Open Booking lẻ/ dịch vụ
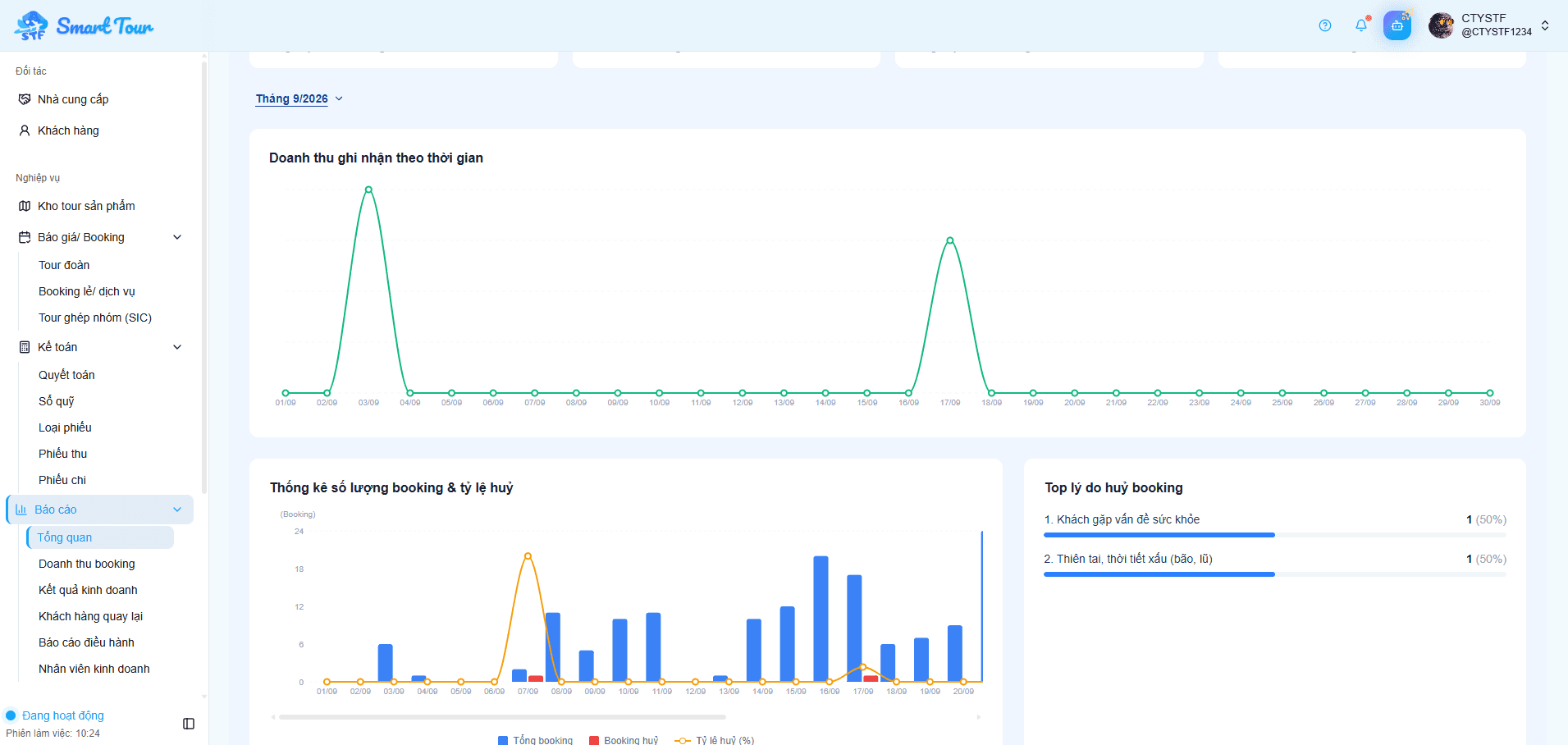Screen dimensions: 1568x745 coord(87,291)
